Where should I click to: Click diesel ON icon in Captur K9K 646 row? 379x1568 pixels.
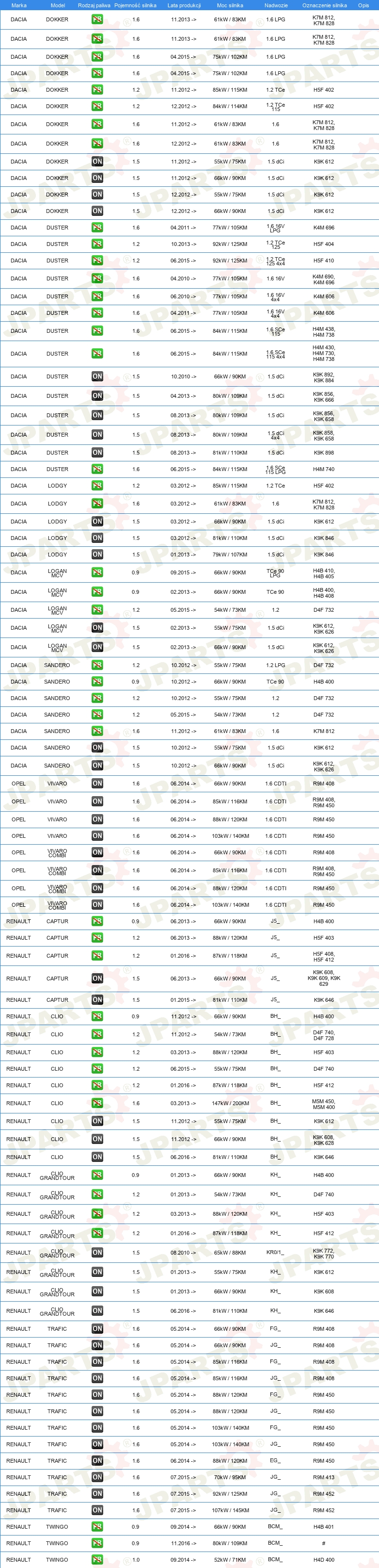97,1000
